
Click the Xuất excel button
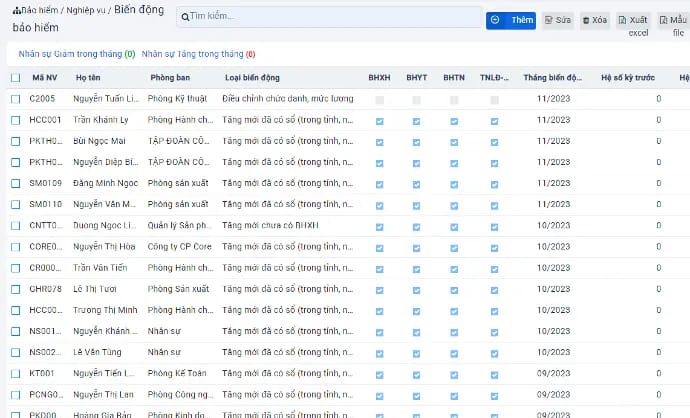tap(633, 26)
